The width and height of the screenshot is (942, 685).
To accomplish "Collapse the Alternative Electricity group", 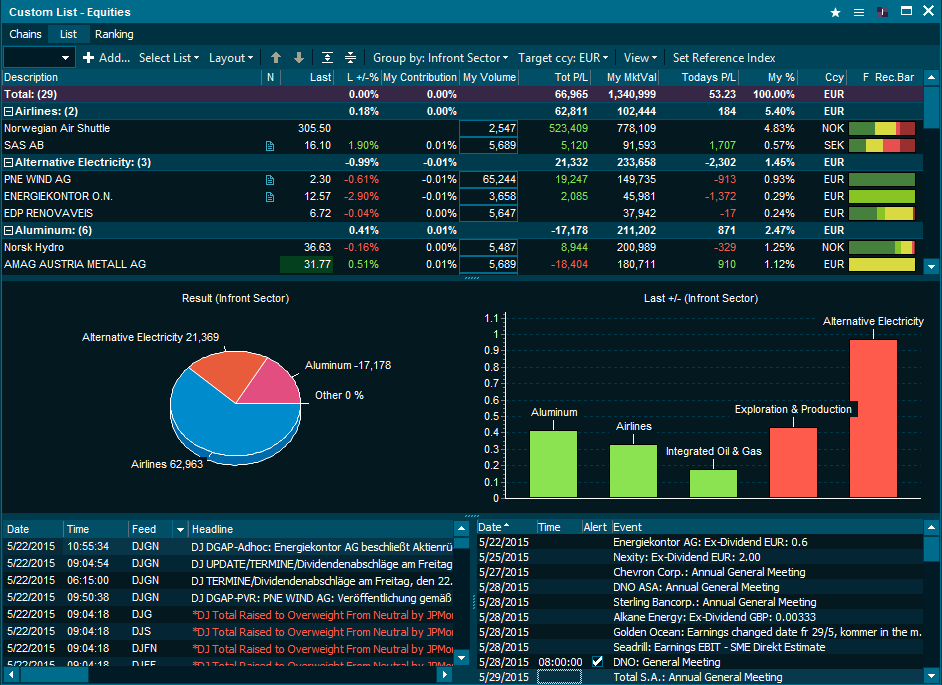I will (x=8, y=162).
